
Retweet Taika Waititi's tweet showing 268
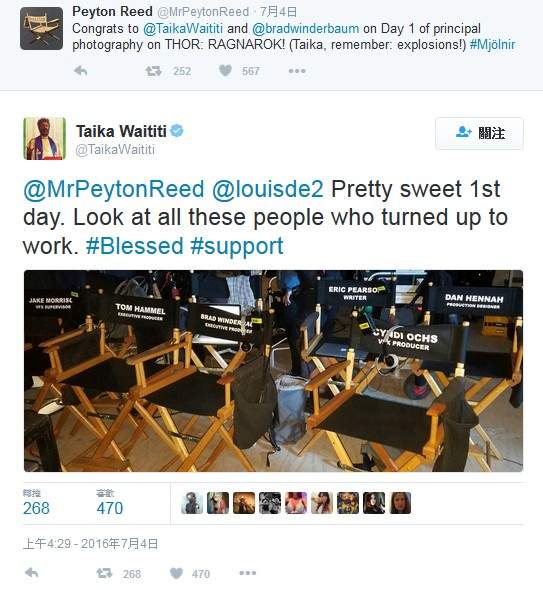tap(104, 573)
